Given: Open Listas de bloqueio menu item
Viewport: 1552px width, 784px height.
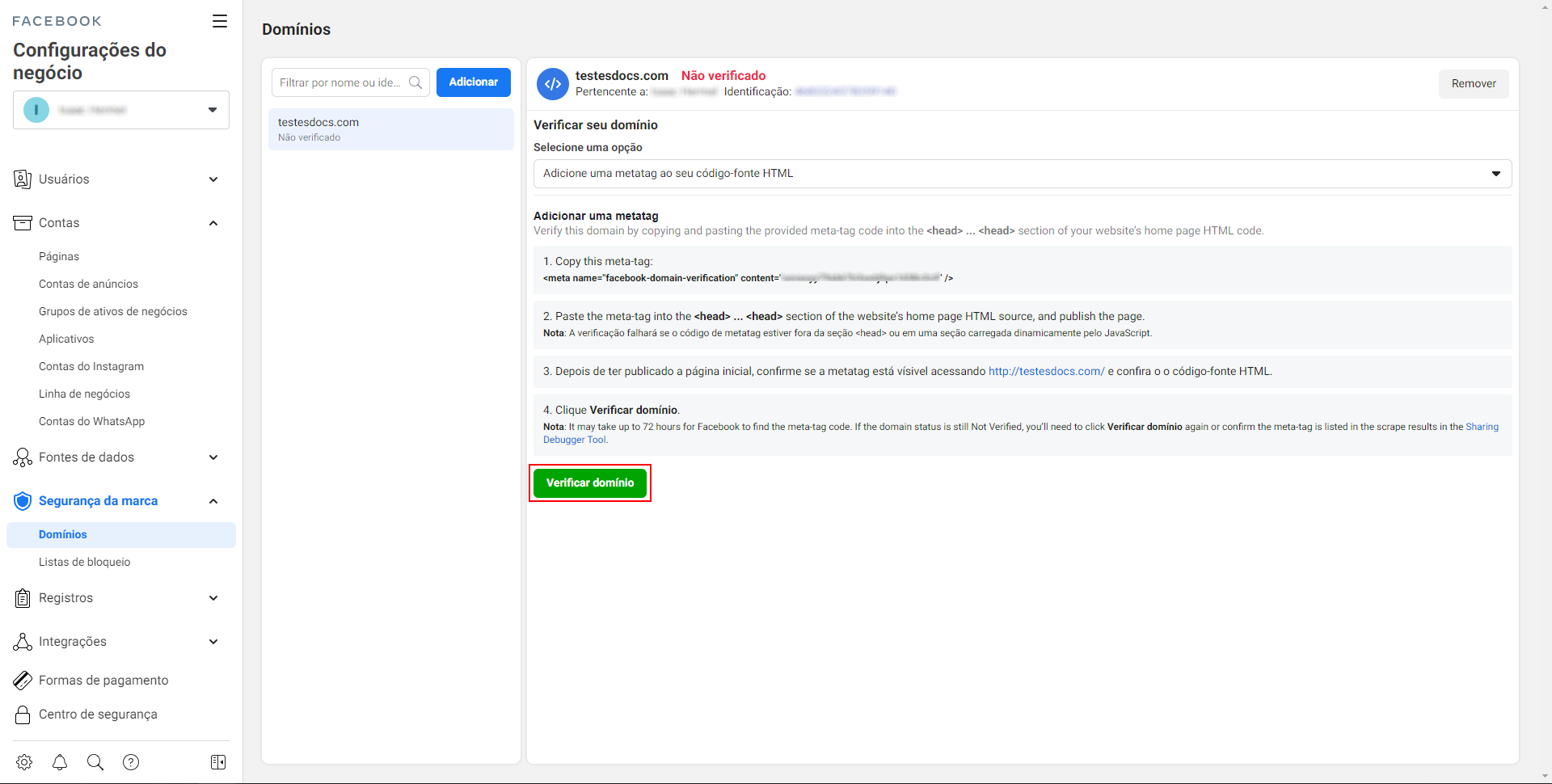Looking at the screenshot, I should click(x=85, y=562).
